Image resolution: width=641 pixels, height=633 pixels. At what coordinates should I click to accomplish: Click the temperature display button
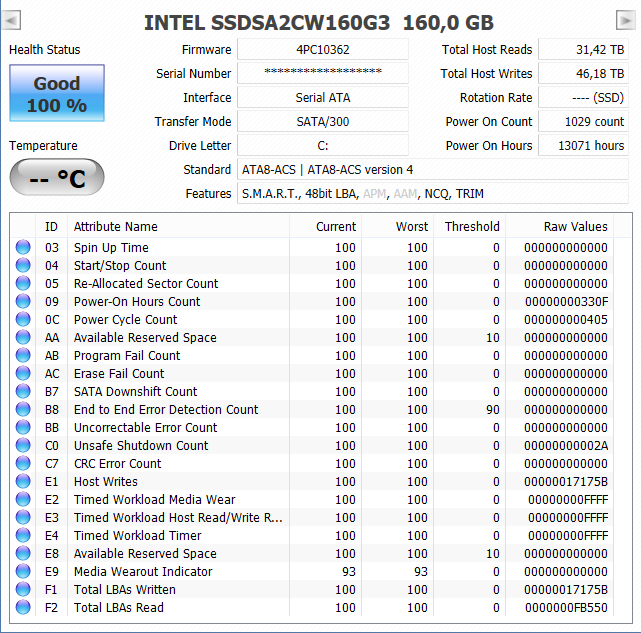pos(57,177)
